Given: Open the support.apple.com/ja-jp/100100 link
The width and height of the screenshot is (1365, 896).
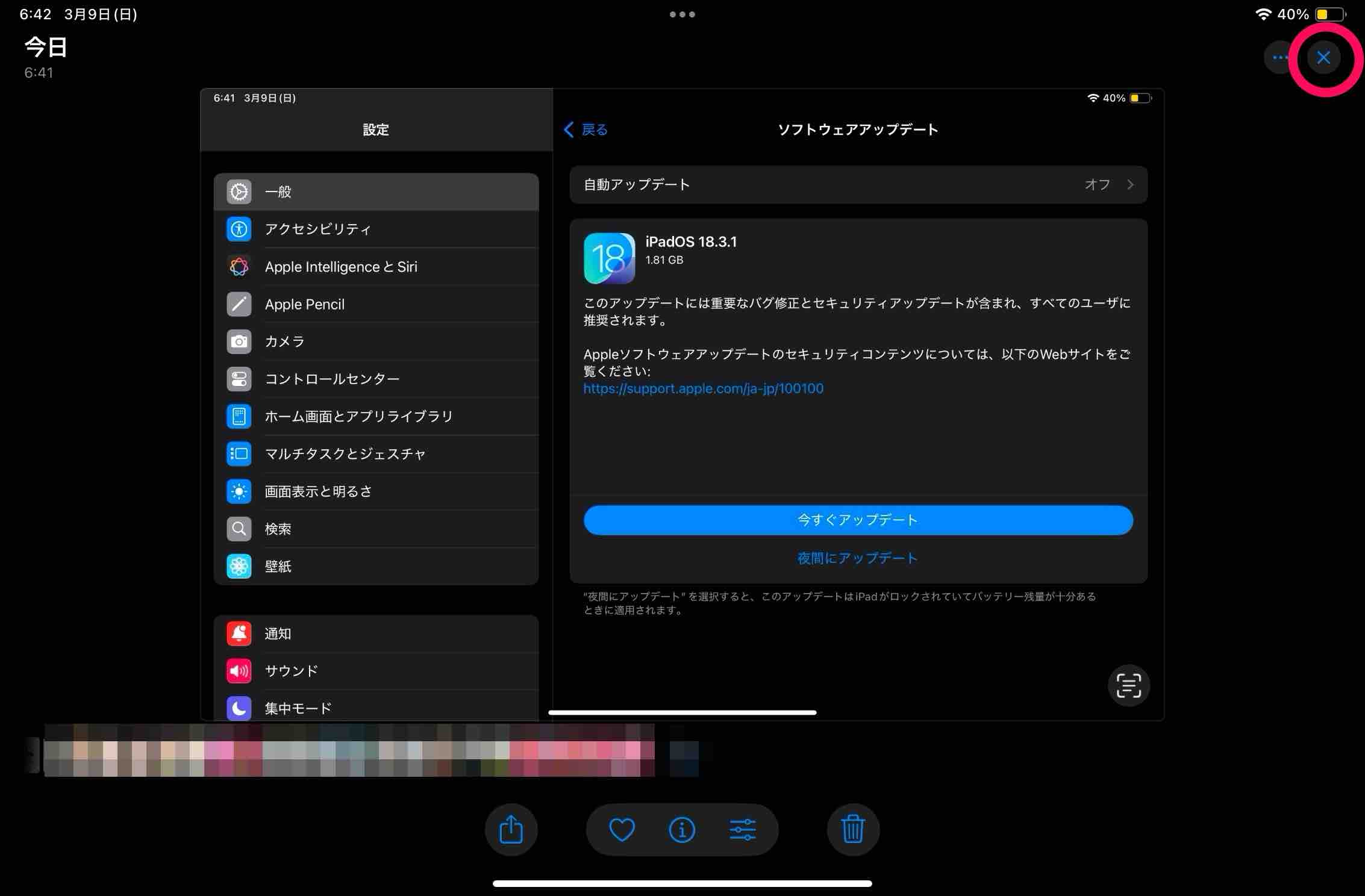Looking at the screenshot, I should click(703, 388).
